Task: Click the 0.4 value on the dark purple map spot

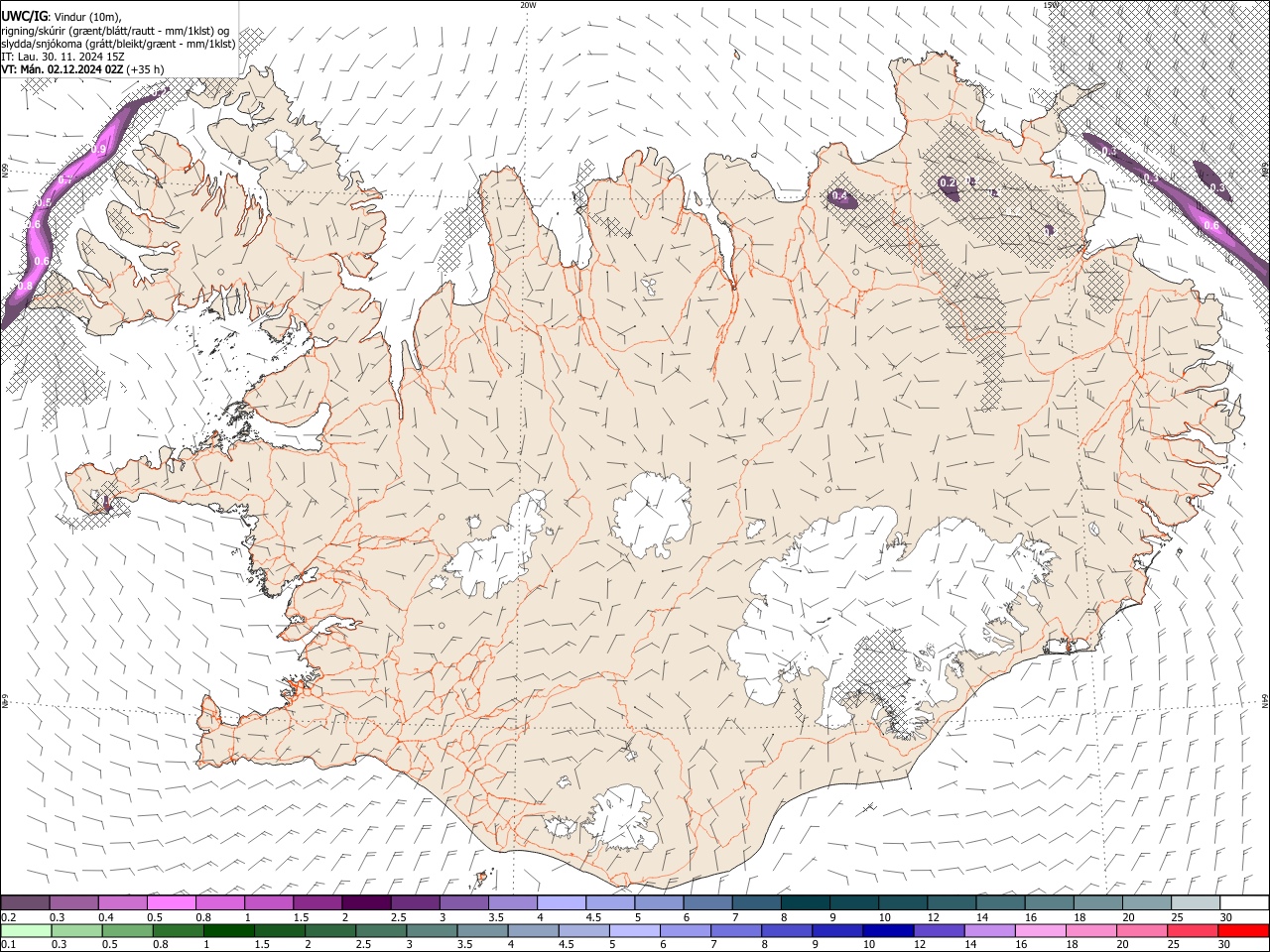Action: tap(839, 196)
